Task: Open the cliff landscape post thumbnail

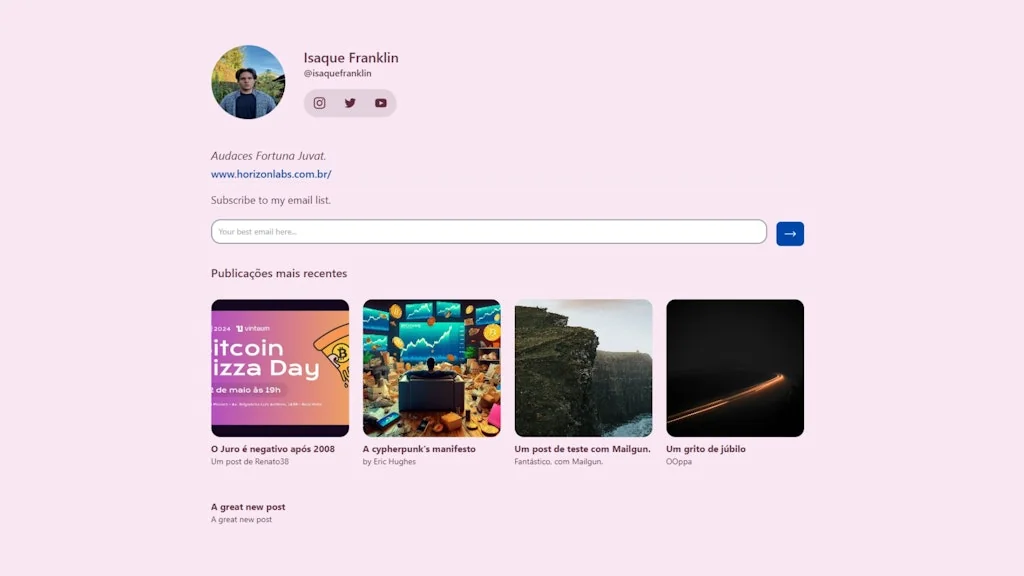Action: (x=583, y=368)
